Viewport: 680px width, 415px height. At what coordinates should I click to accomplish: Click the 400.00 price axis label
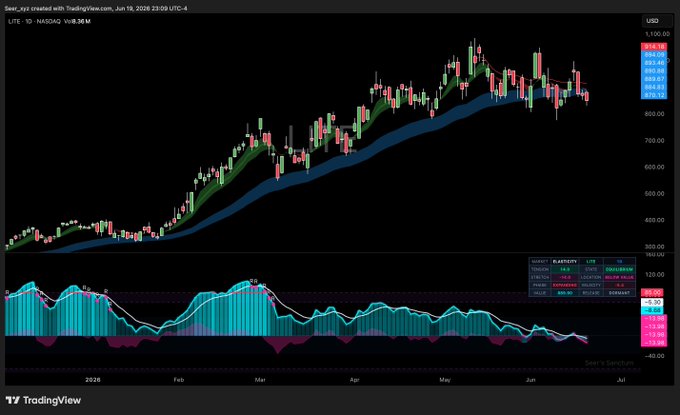tap(654, 220)
